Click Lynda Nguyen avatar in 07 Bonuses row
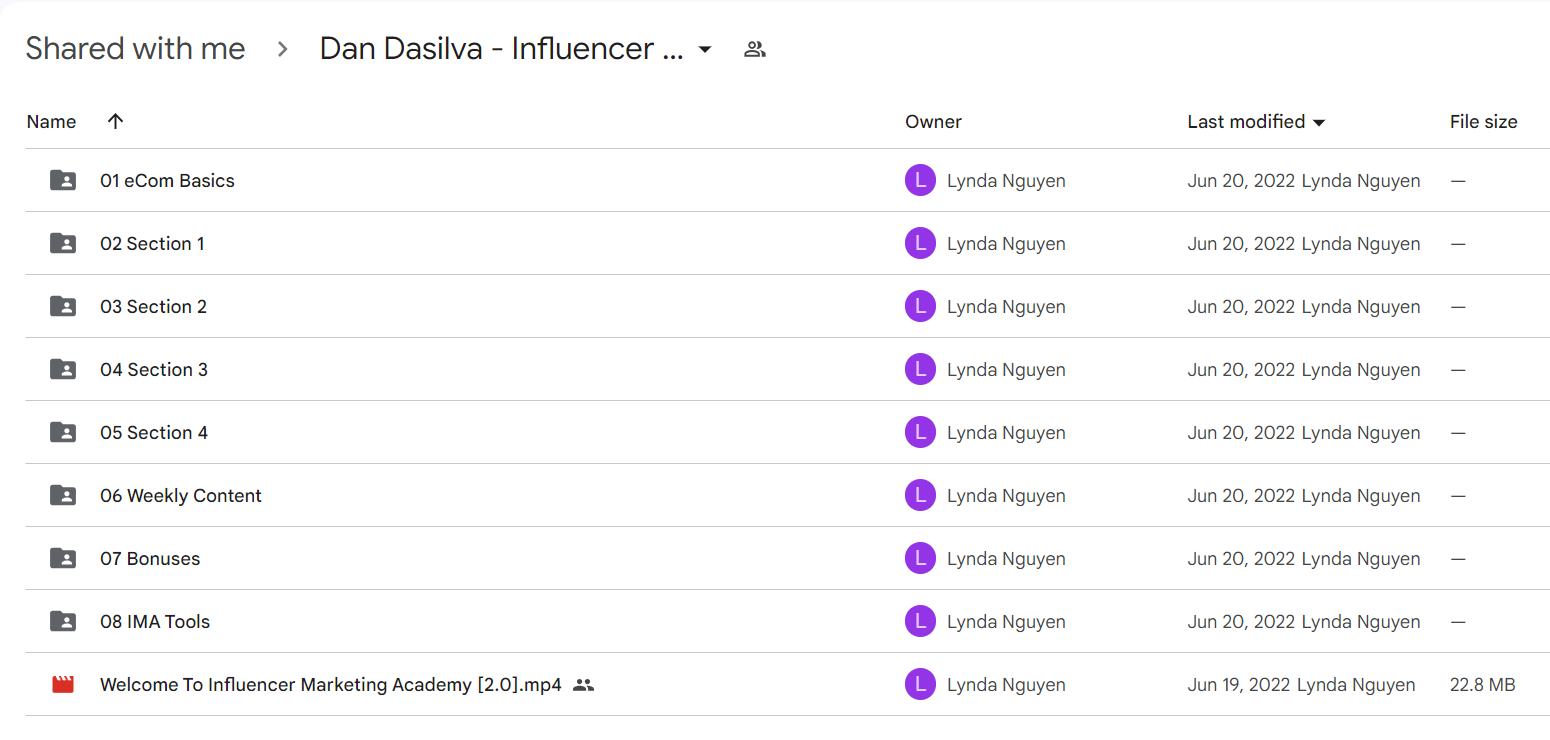The image size is (1550, 740). [x=920, y=559]
